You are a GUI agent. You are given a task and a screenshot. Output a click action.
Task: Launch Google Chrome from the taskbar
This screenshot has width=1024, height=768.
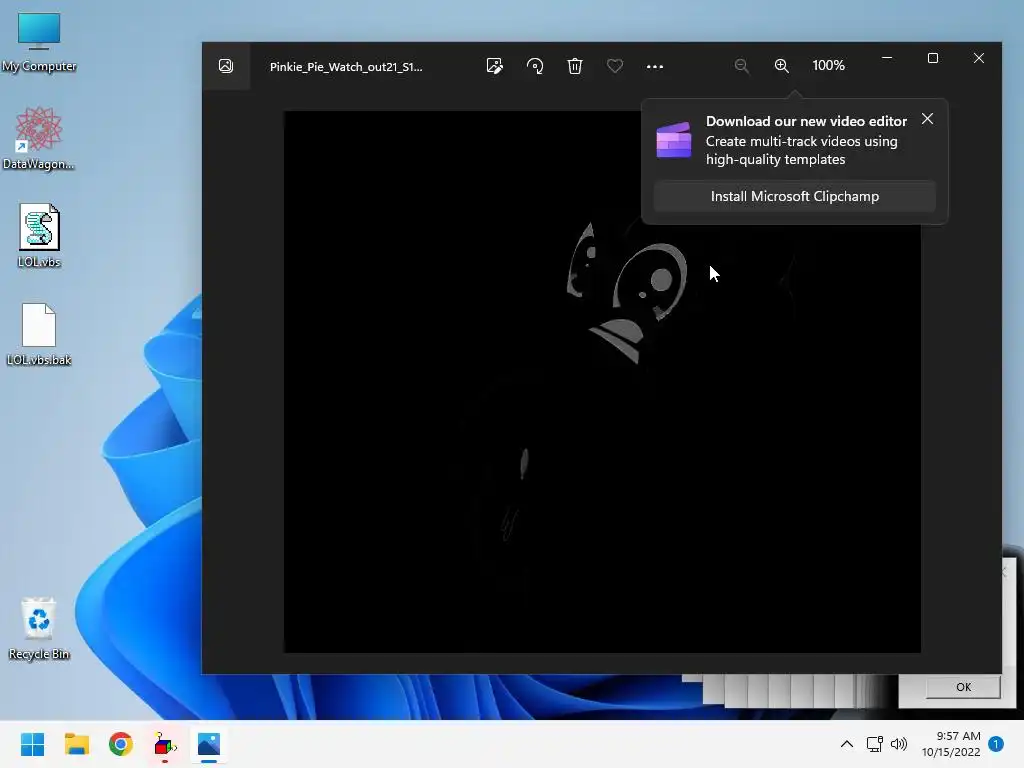pos(121,744)
